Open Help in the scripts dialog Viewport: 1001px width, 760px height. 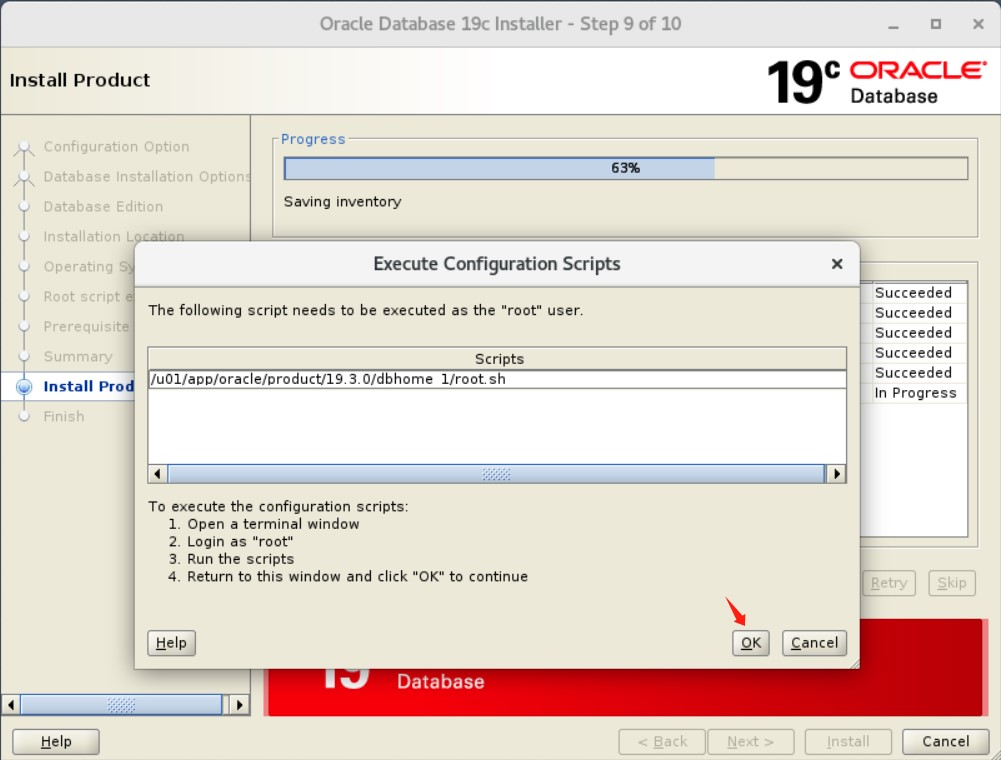tap(171, 642)
